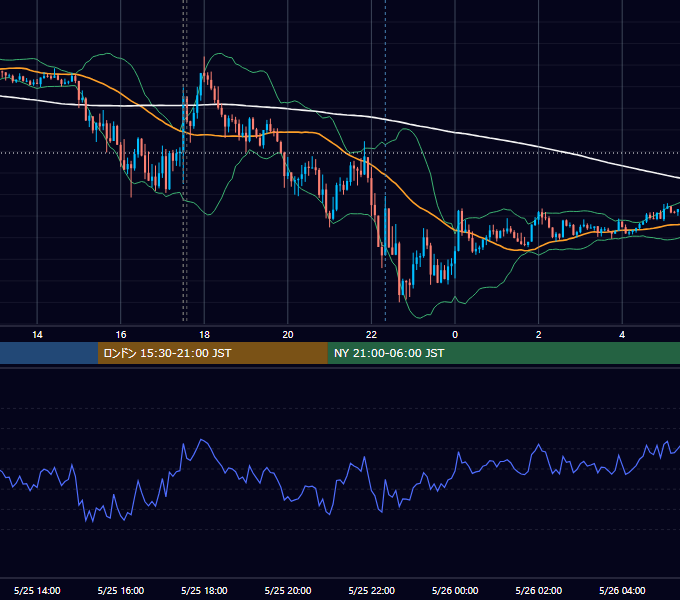Click the 2 hour axis label

point(539,335)
